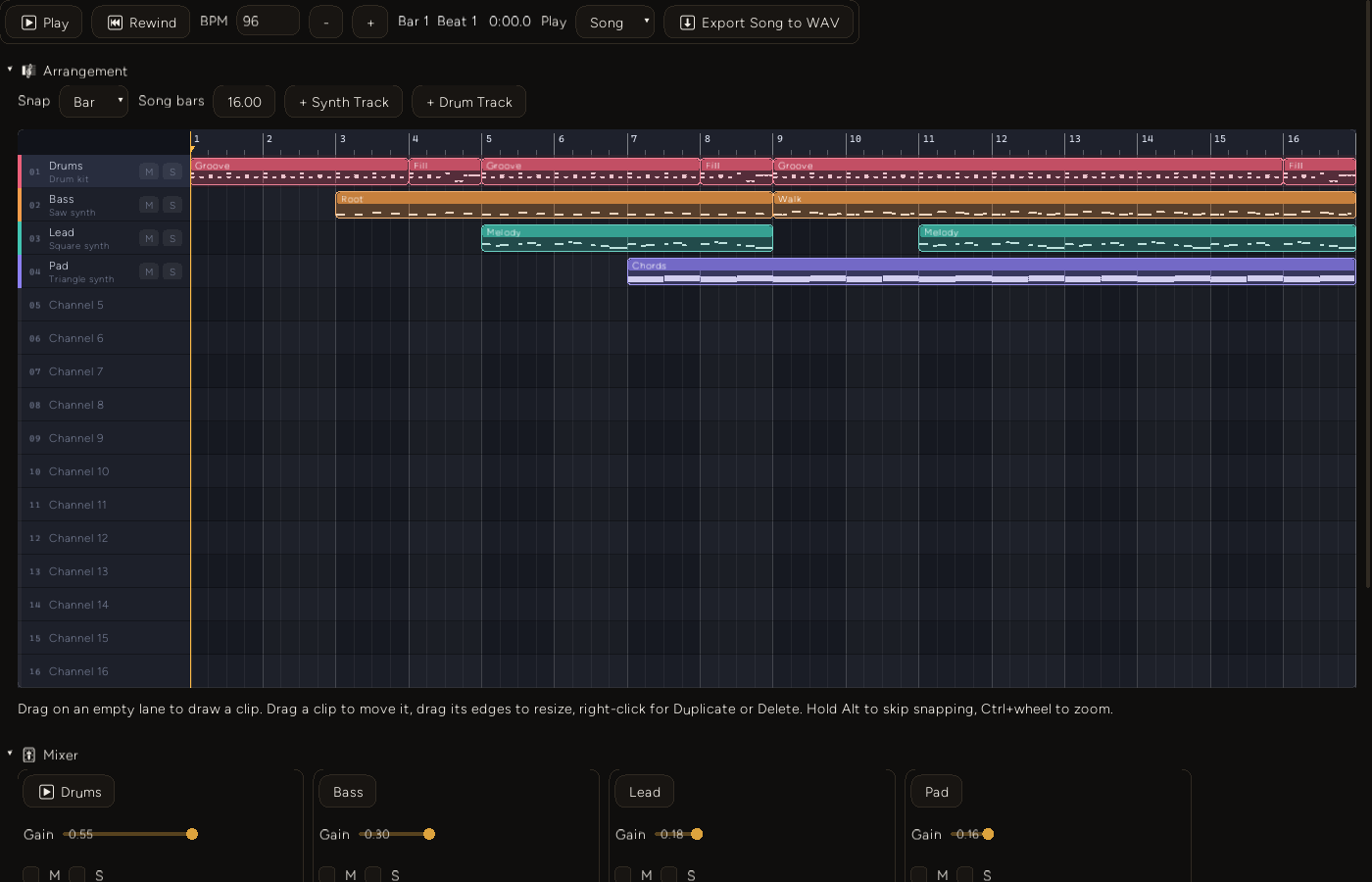Solo the Lead track with S button
The image size is (1372, 882).
point(172,238)
